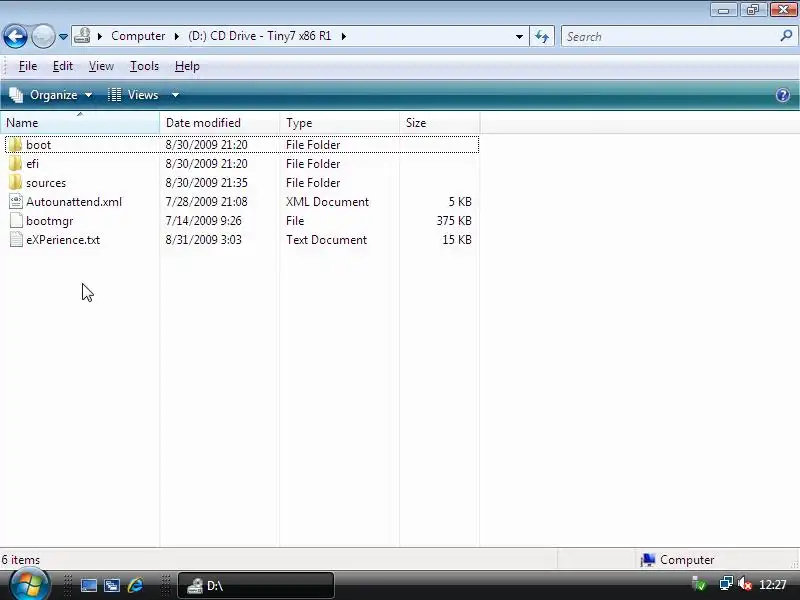Sort by Date modified column
Screen dimensions: 800x600
pyautogui.click(x=220, y=123)
